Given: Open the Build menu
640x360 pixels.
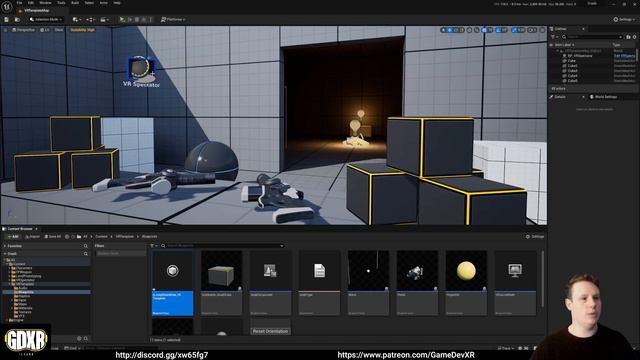Looking at the screenshot, I should point(75,3).
